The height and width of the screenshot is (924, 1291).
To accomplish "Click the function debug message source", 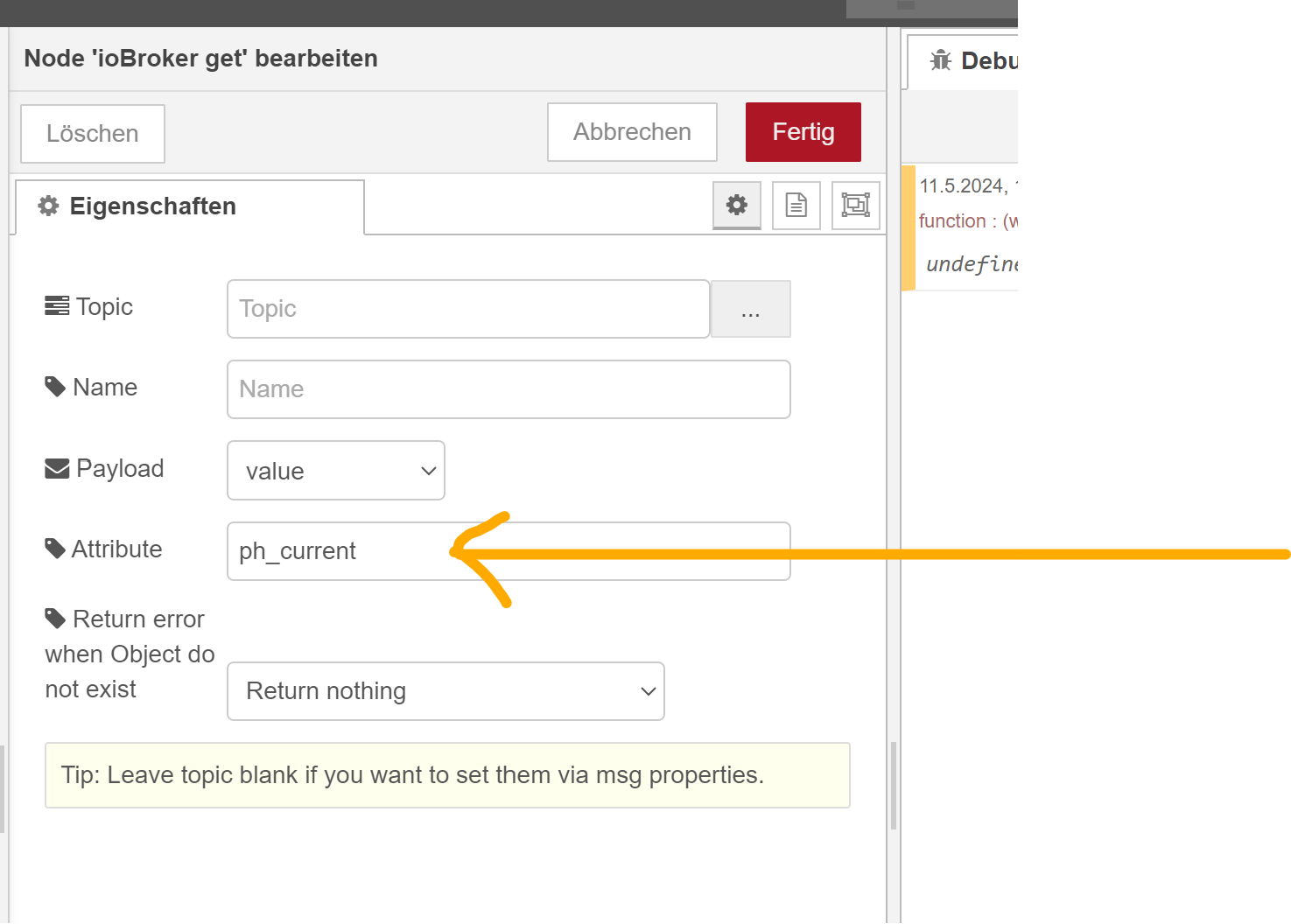I will (x=968, y=221).
